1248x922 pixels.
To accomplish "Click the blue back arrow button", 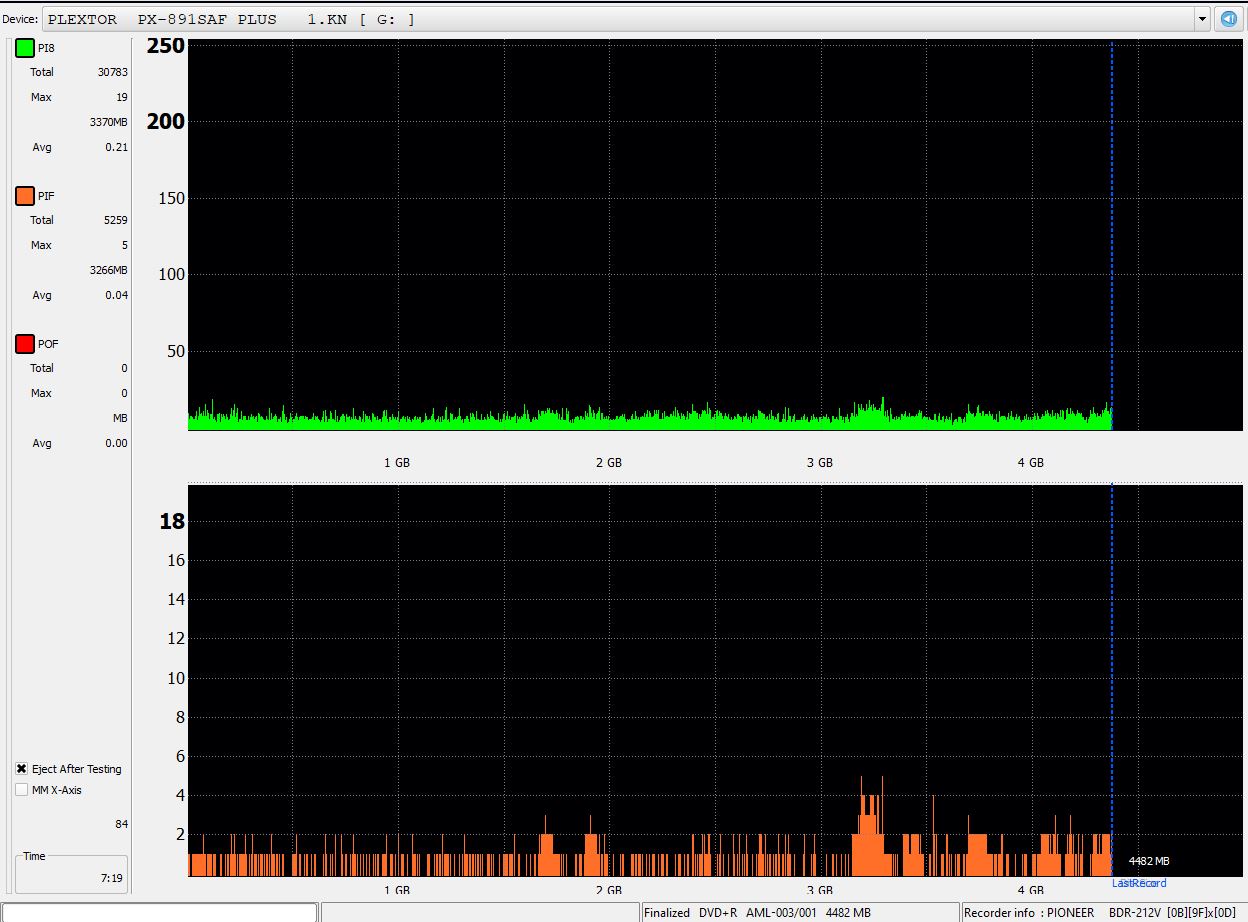I will tap(1228, 19).
